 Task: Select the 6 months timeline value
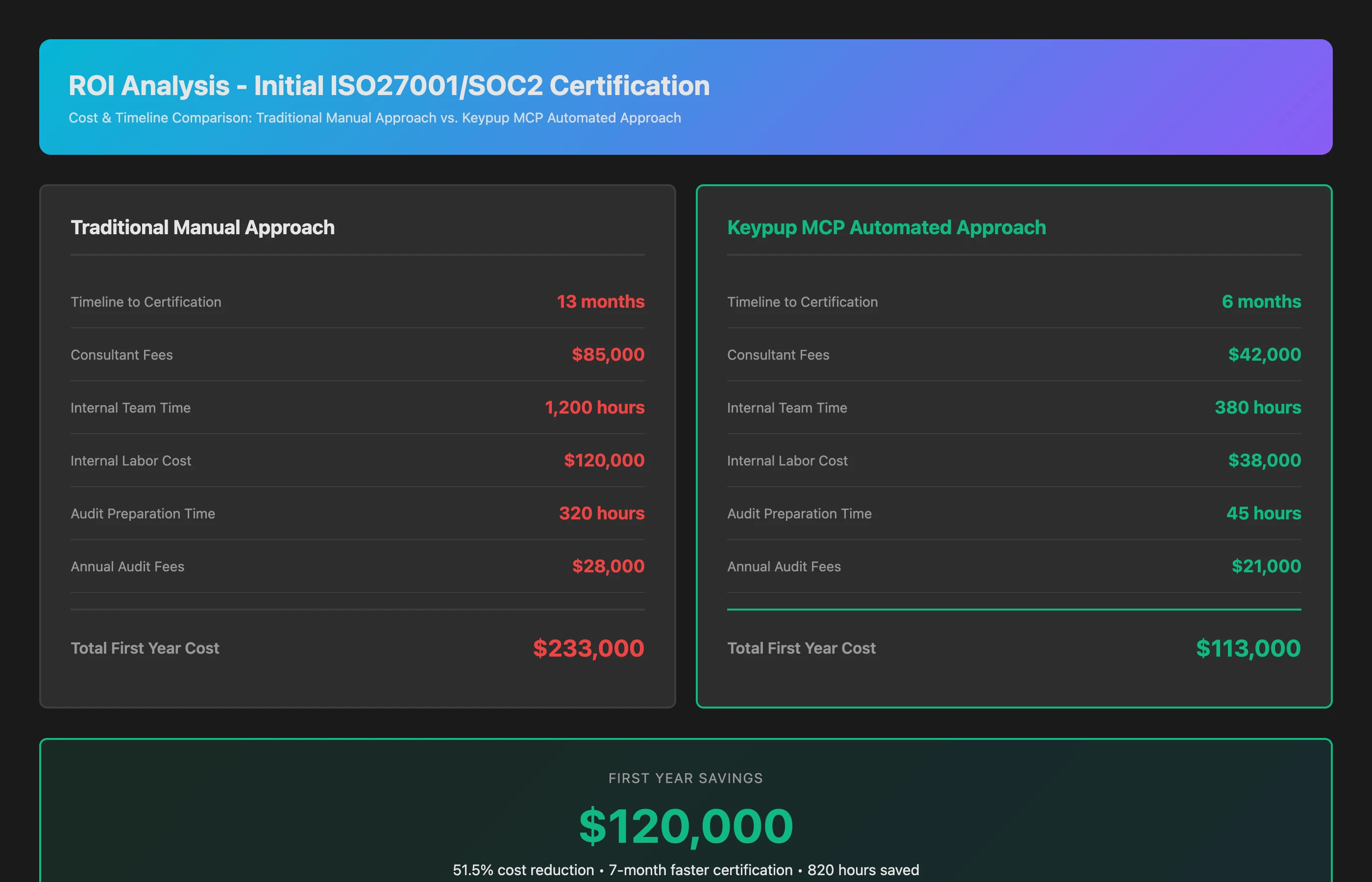click(1261, 301)
